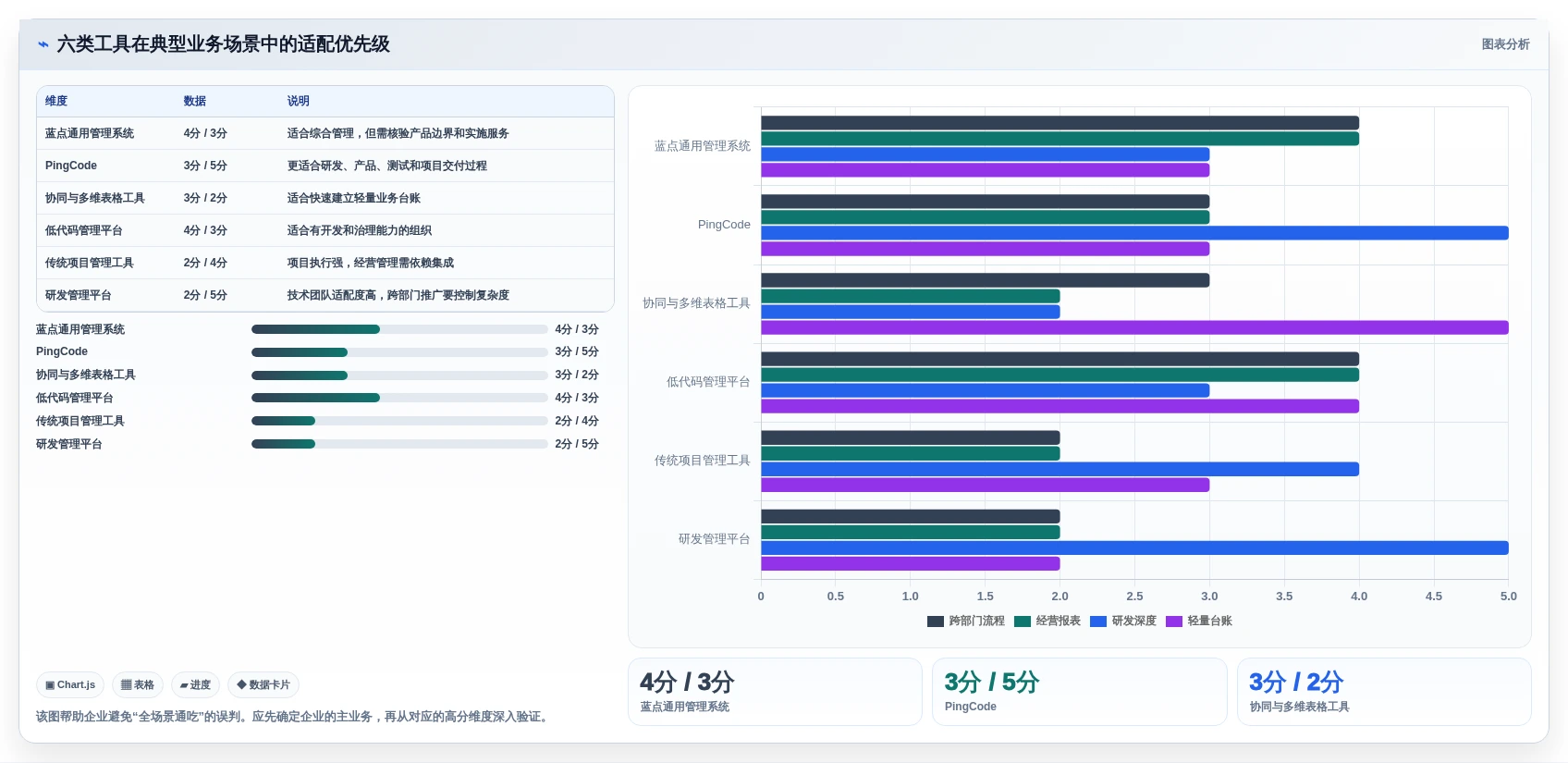The image size is (1568, 763).
Task: Click description 适合有开发和治理能力的组织
Action: (x=360, y=230)
